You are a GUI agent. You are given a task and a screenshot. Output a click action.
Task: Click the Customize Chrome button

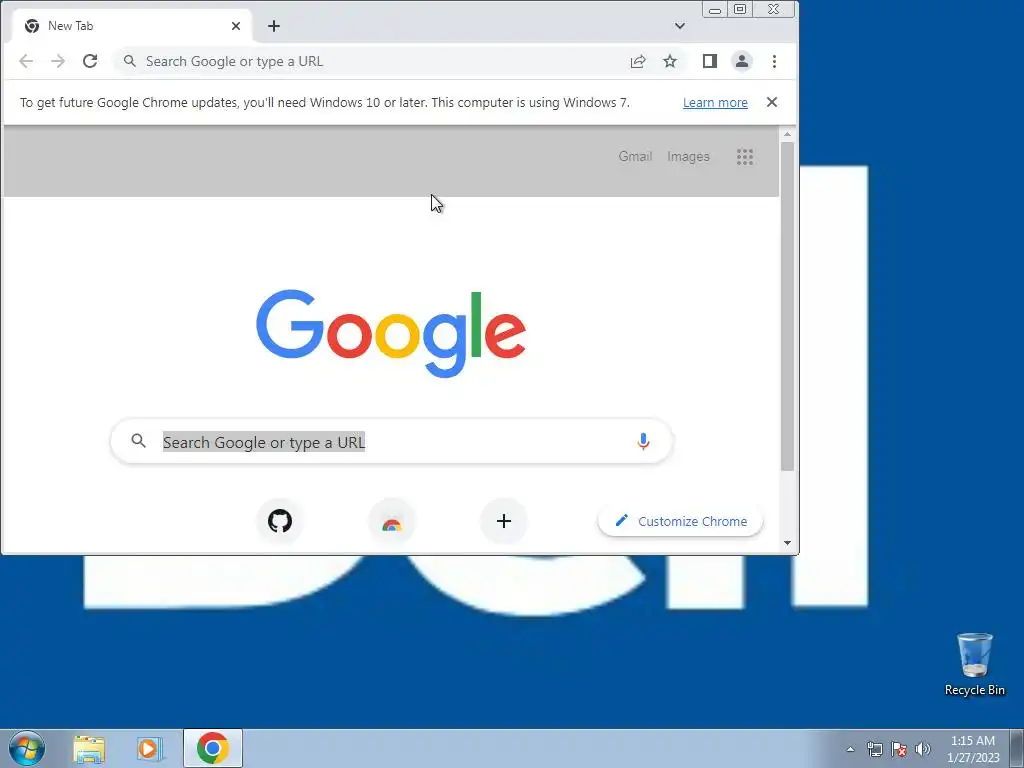click(x=680, y=521)
